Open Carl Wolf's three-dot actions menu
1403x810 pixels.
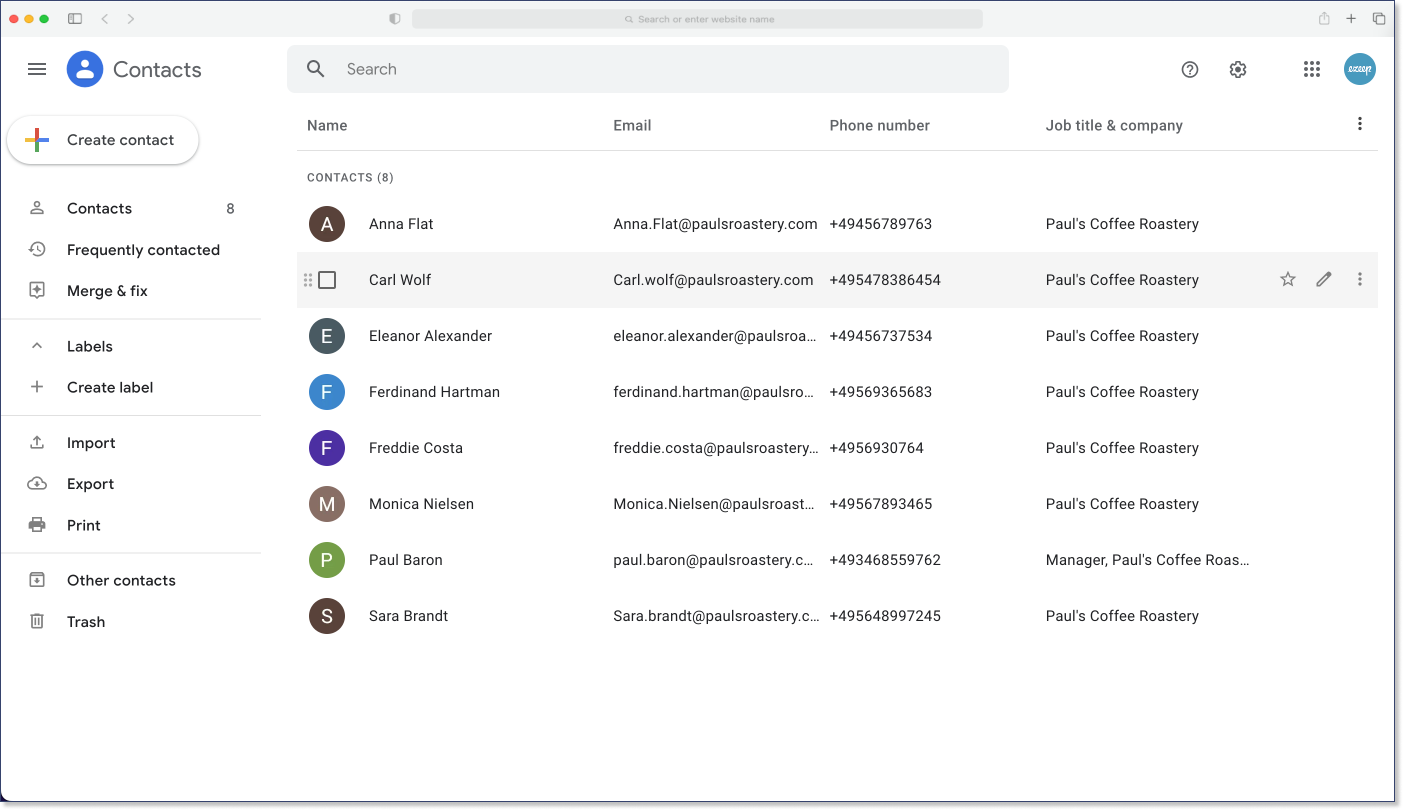tap(1359, 279)
